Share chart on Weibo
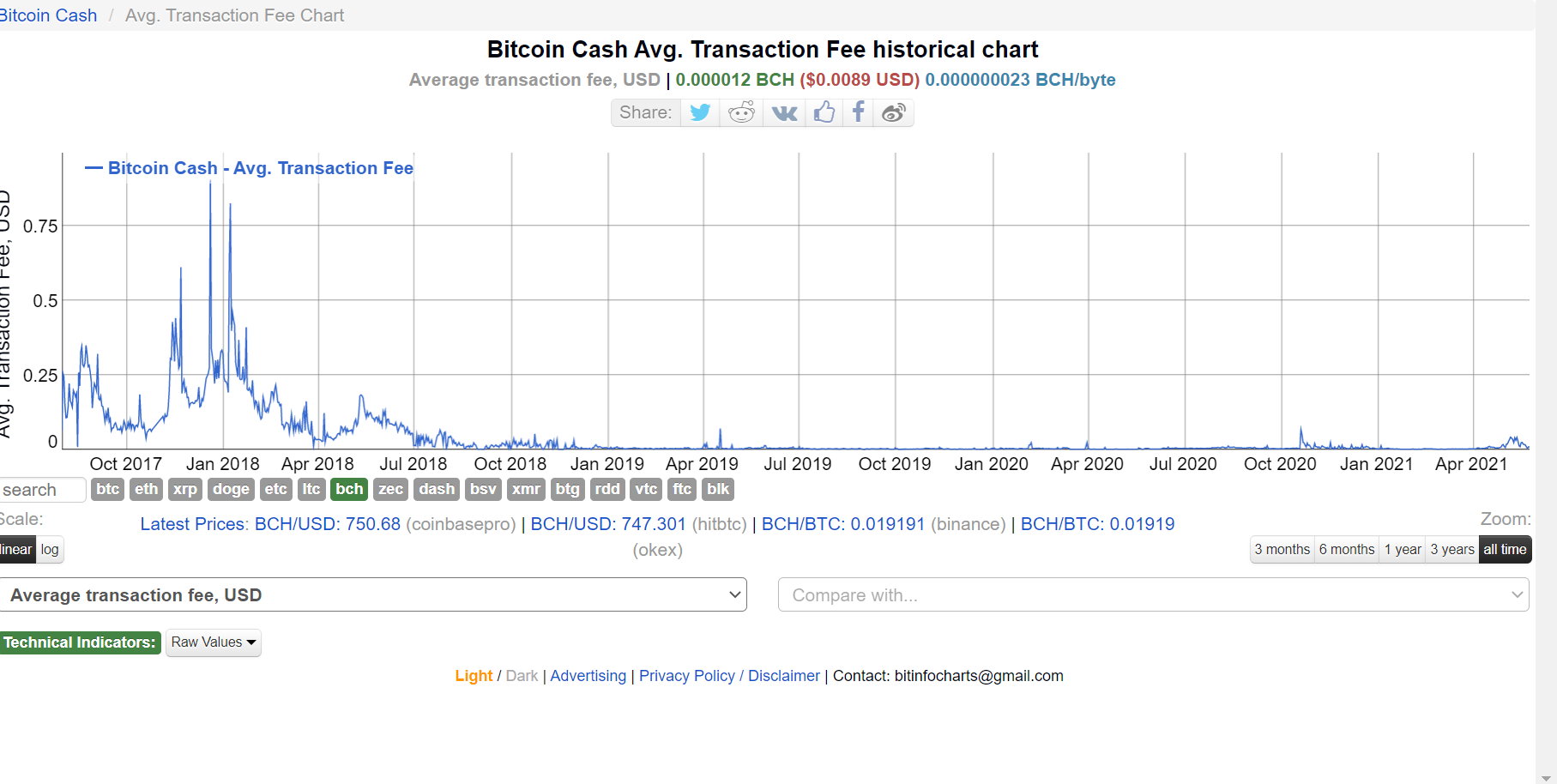This screenshot has height=784, width=1557. [894, 112]
